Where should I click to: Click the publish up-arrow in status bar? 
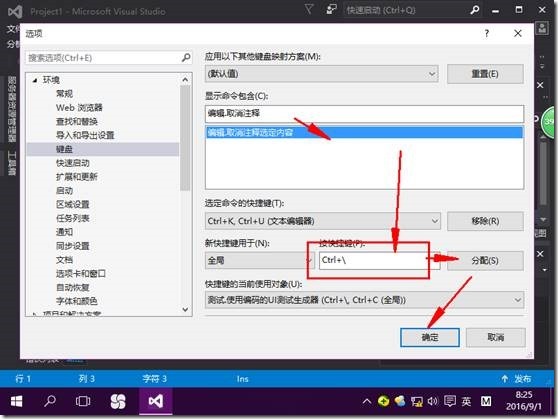click(505, 379)
